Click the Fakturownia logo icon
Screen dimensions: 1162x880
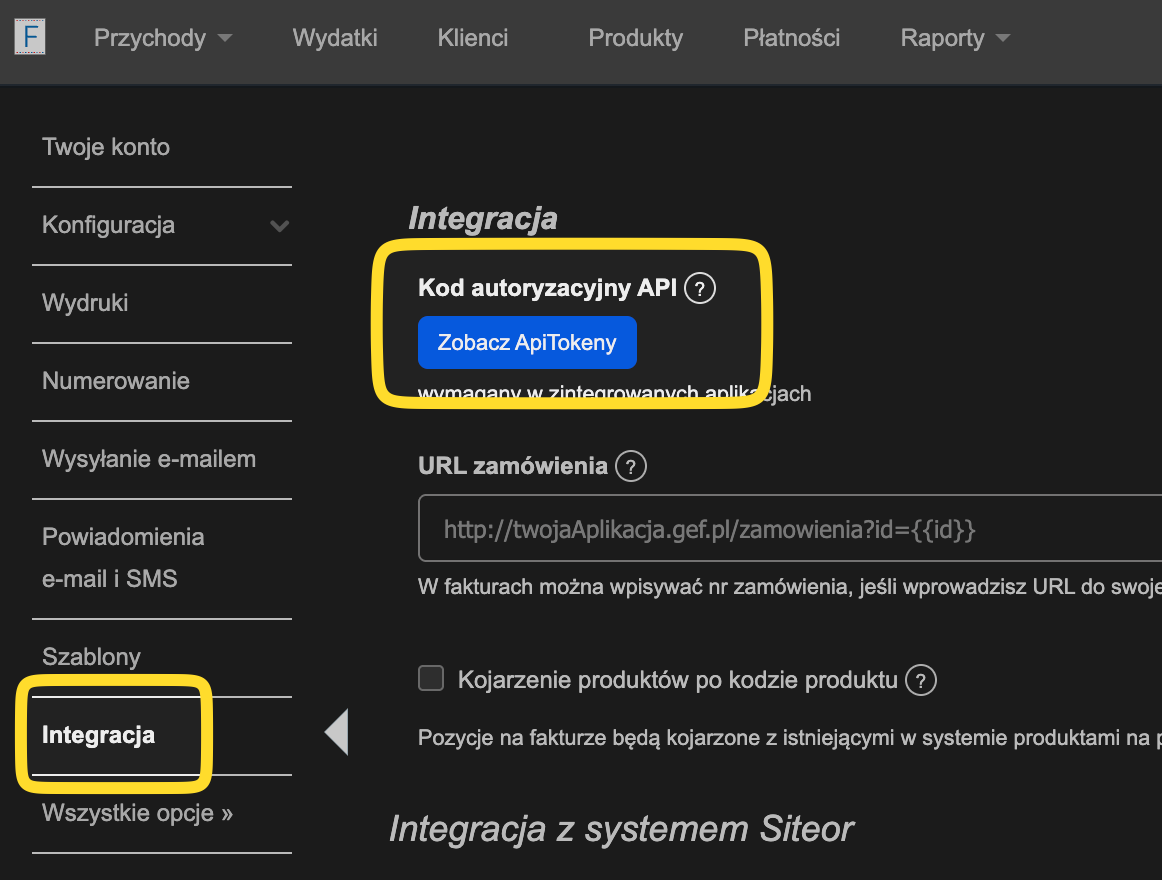click(30, 35)
